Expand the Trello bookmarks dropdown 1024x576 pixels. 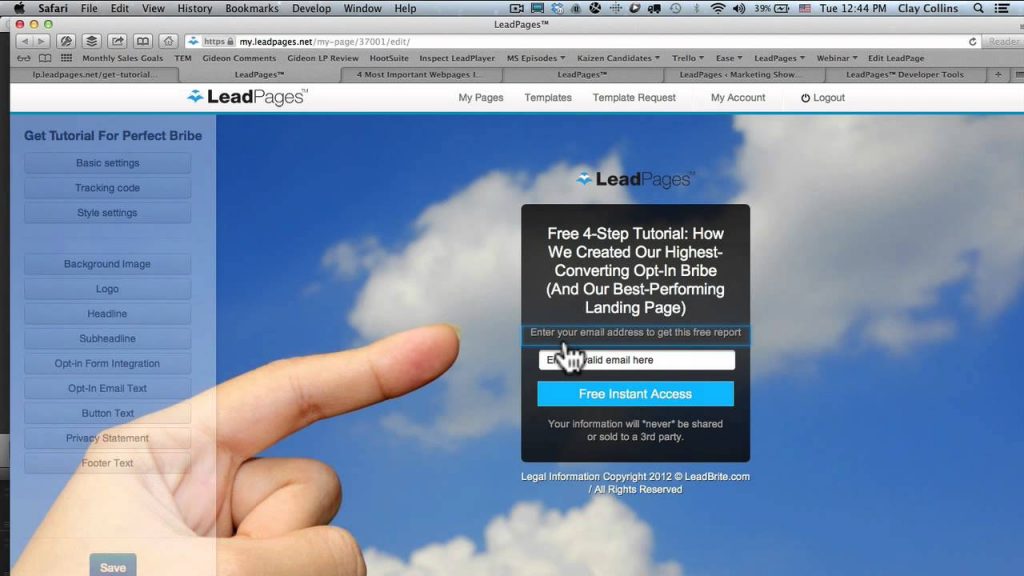tap(690, 58)
